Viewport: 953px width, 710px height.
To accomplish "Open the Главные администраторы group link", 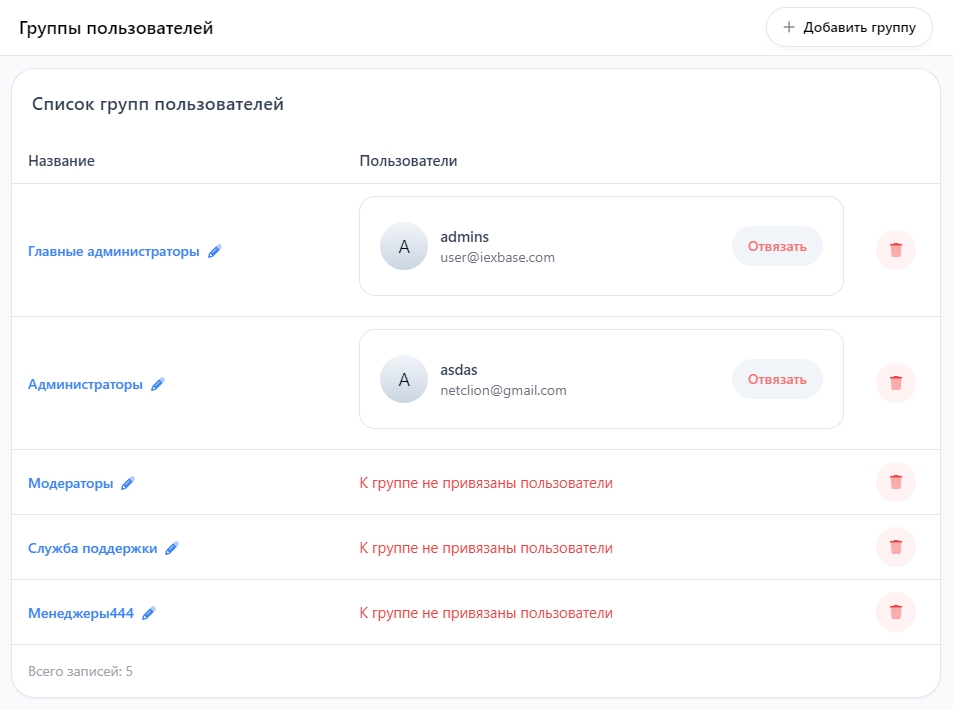I will point(114,251).
